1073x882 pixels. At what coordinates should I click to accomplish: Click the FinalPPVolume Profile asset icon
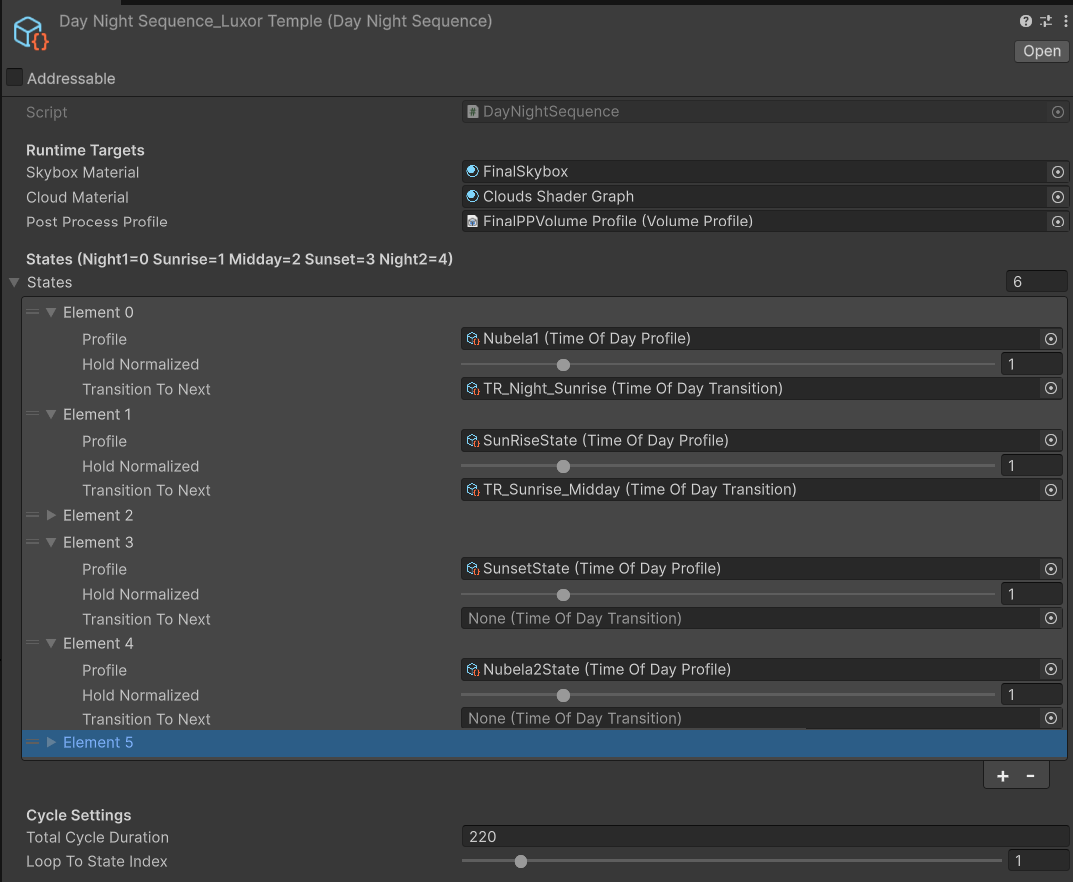pos(472,221)
